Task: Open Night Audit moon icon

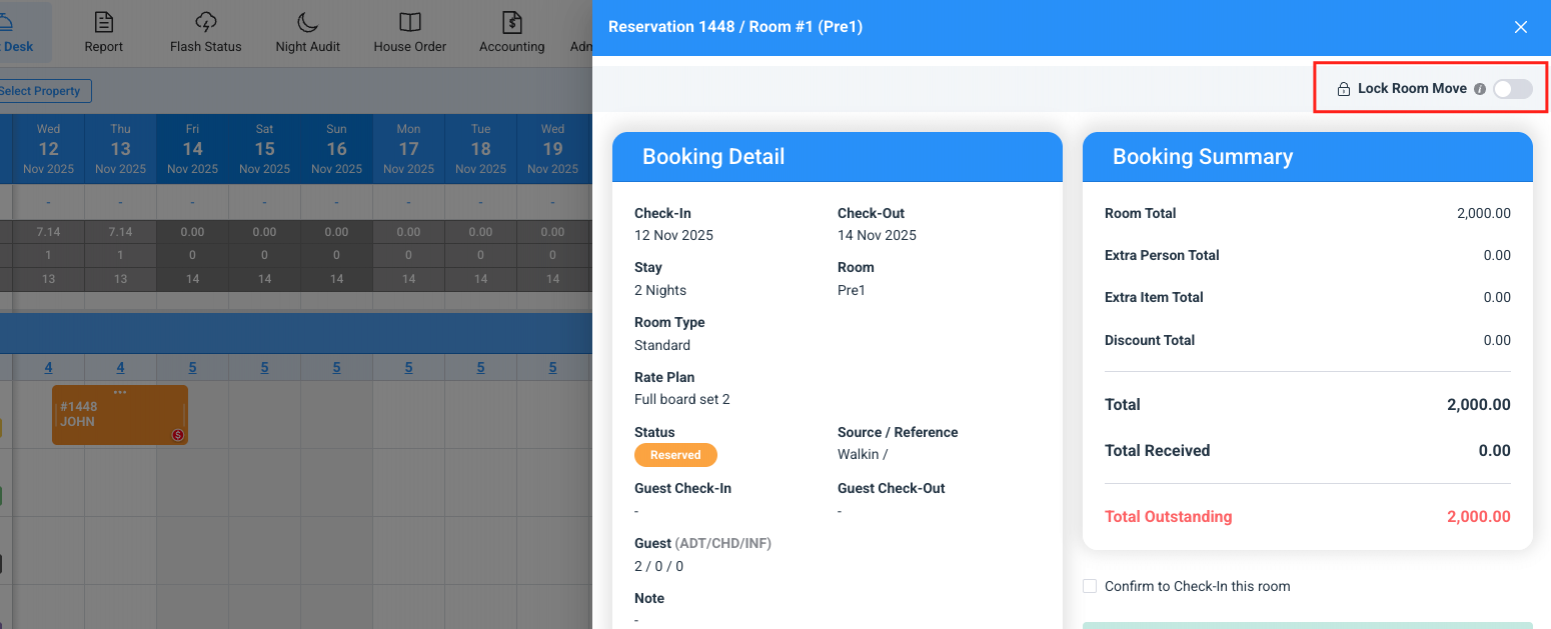Action: tap(308, 23)
